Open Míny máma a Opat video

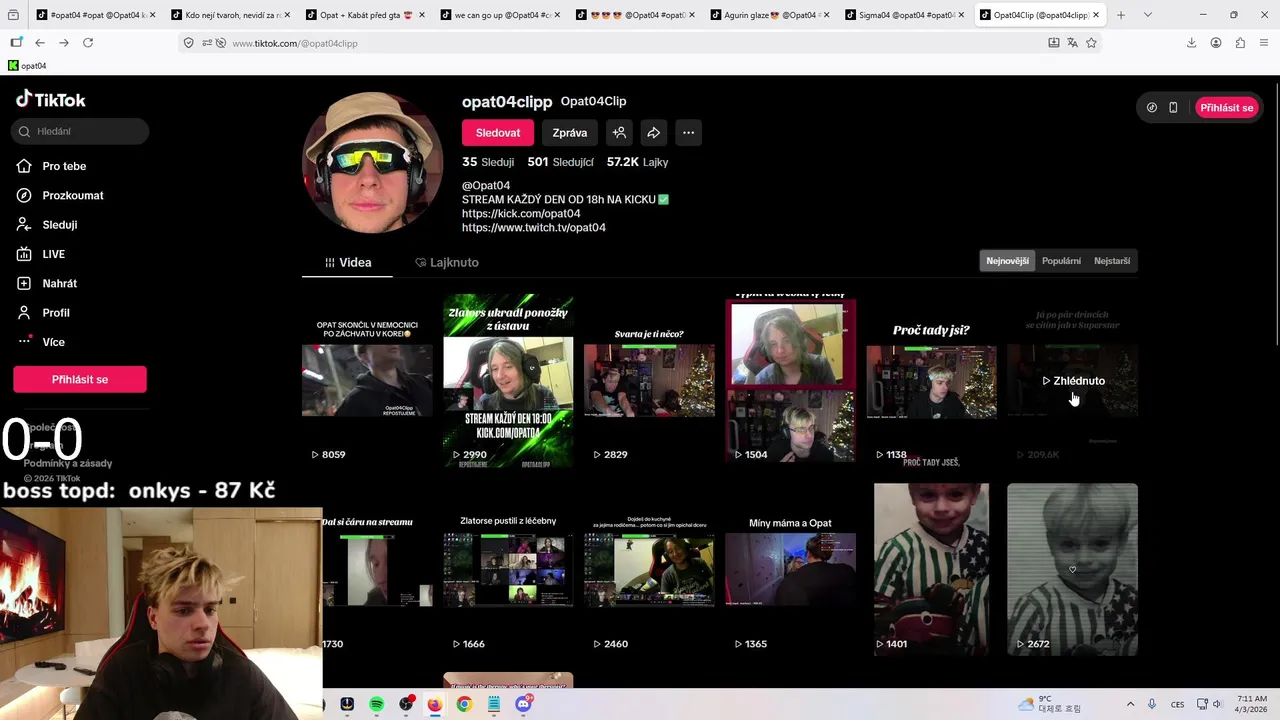click(x=790, y=569)
